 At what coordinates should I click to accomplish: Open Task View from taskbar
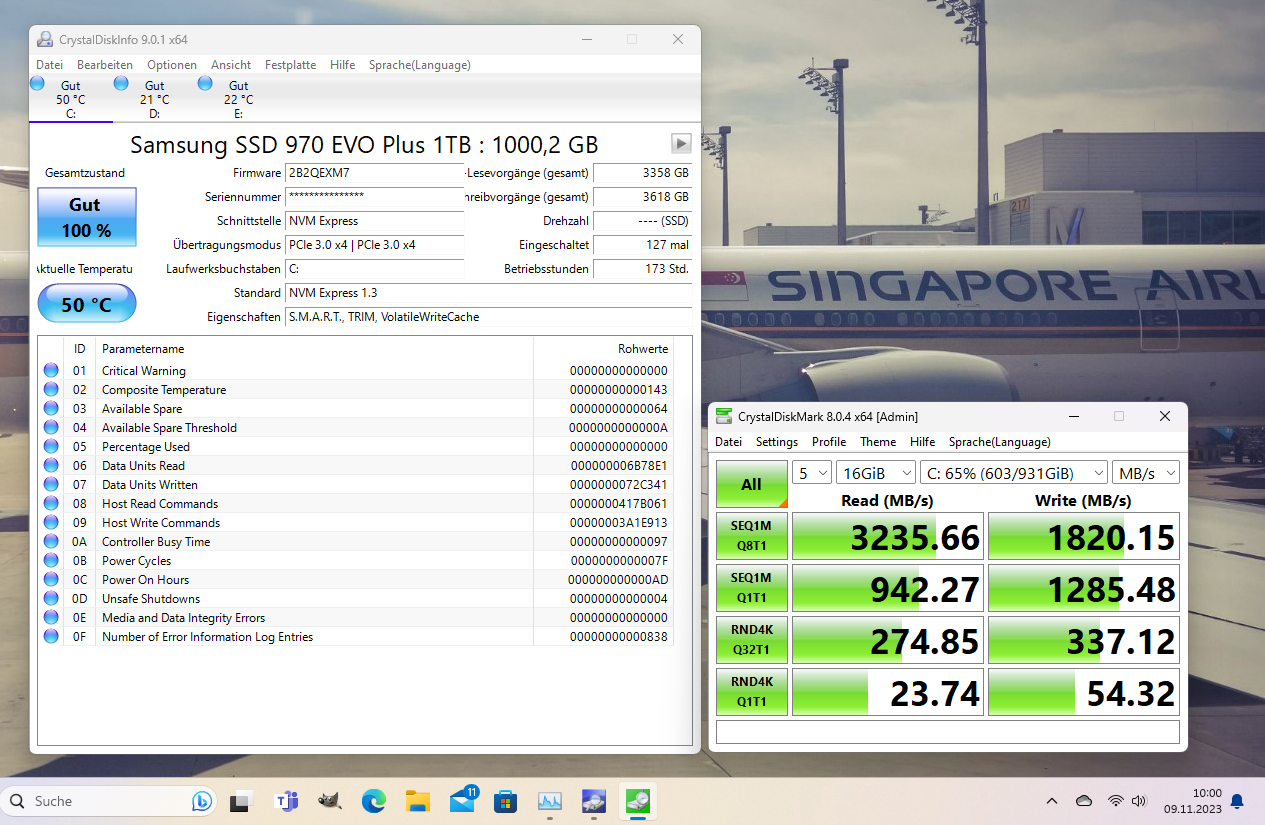(x=240, y=801)
